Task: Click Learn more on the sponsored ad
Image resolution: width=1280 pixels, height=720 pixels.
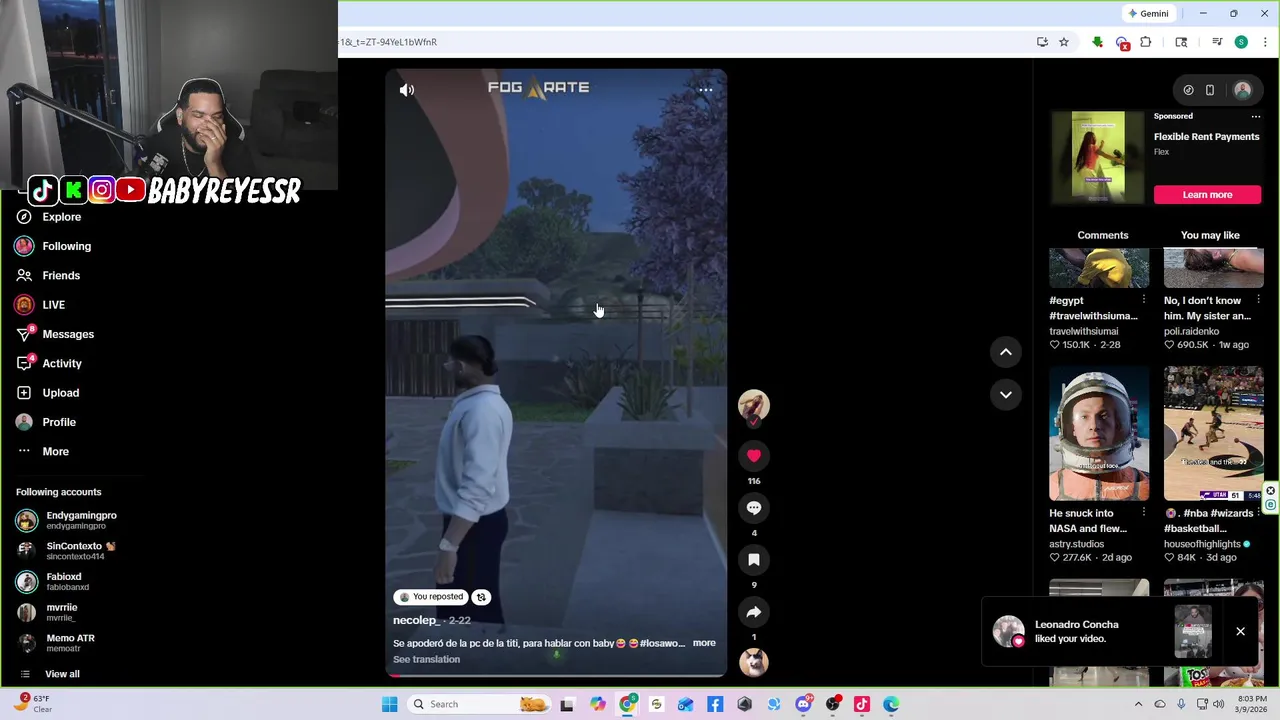Action: point(1207,195)
